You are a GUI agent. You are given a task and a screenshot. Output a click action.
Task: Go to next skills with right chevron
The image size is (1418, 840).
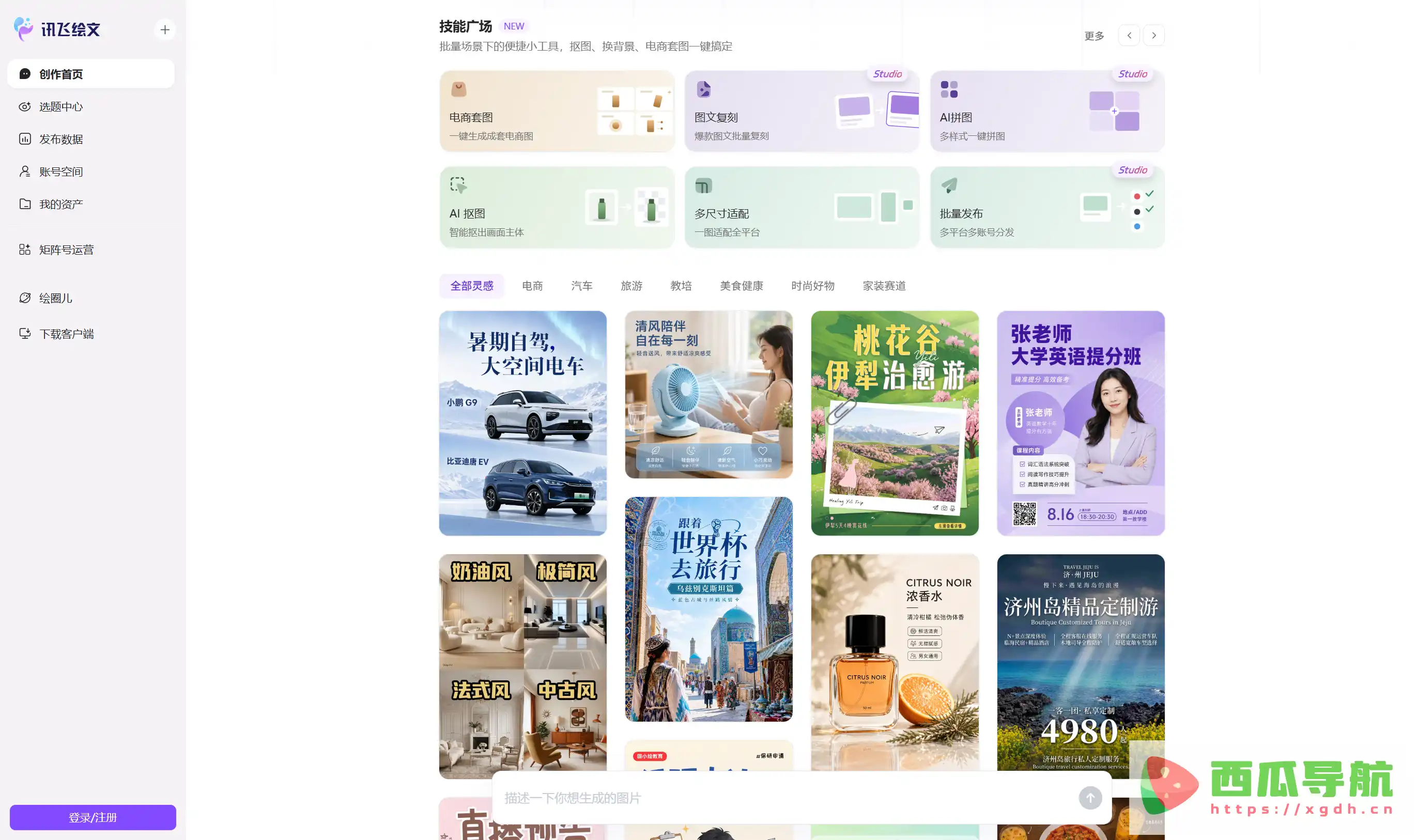point(1153,35)
